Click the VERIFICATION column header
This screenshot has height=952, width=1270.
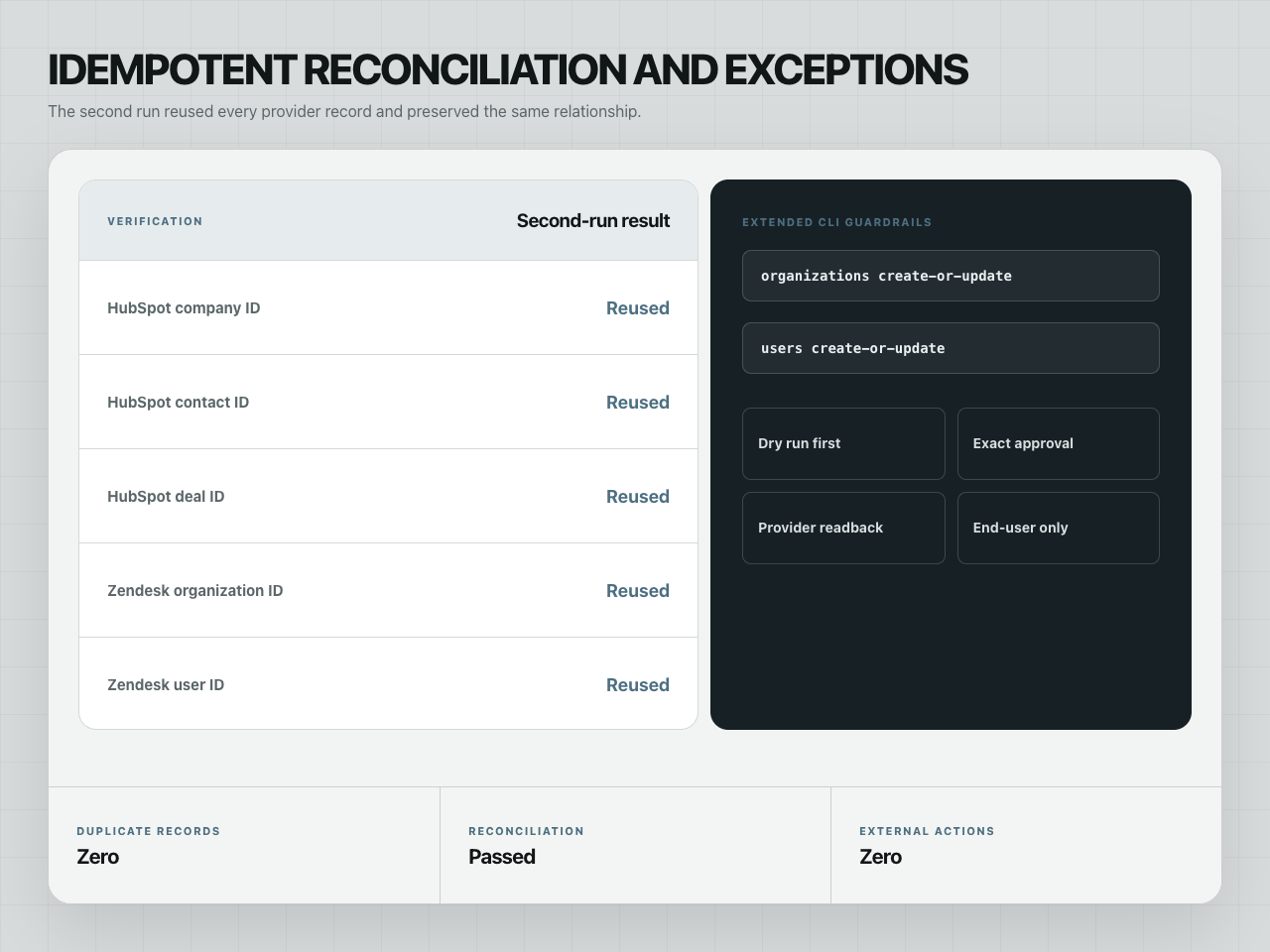click(x=155, y=221)
